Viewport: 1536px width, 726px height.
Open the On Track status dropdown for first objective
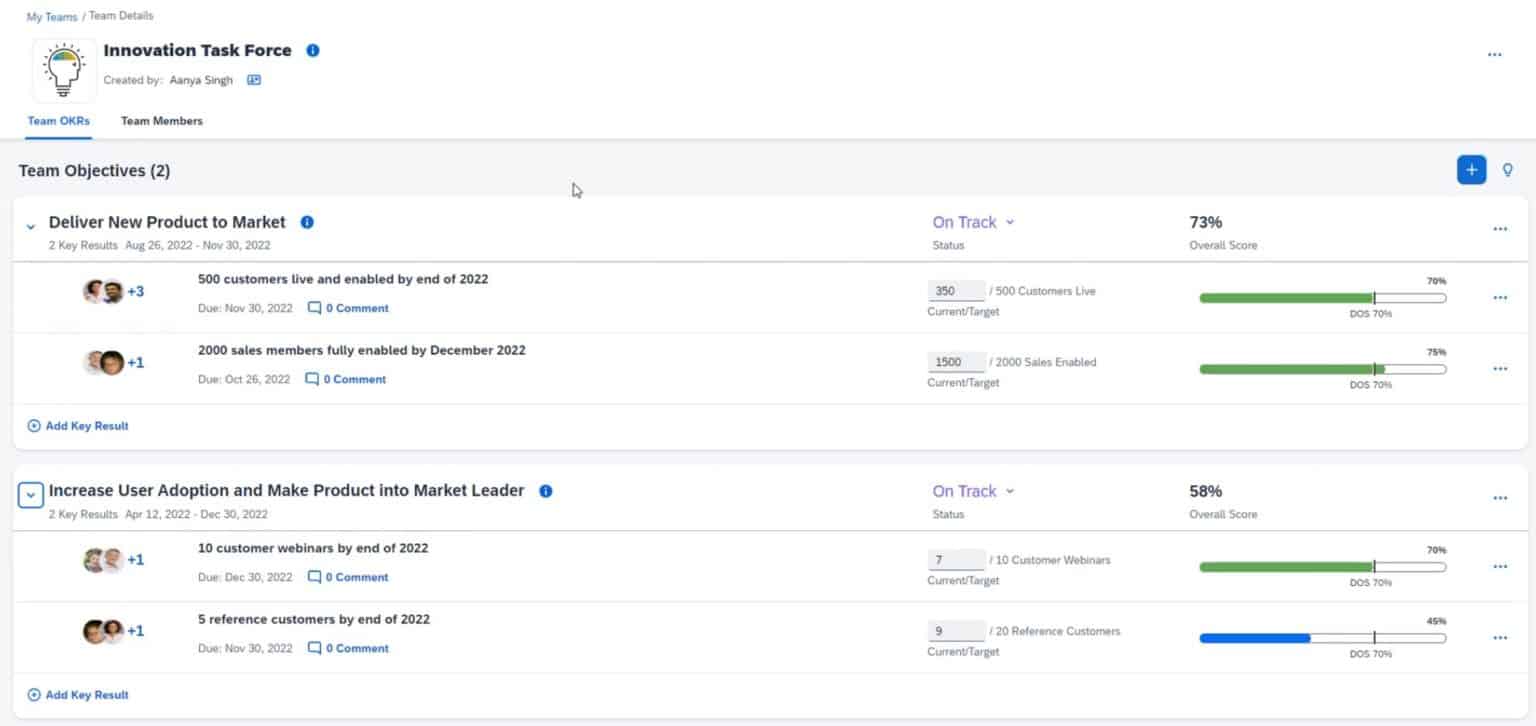pyautogui.click(x=972, y=222)
